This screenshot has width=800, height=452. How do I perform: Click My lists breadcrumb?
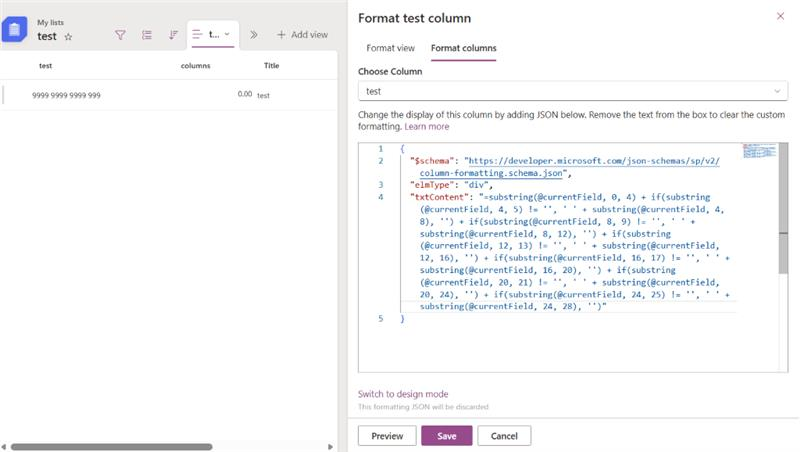[x=51, y=22]
